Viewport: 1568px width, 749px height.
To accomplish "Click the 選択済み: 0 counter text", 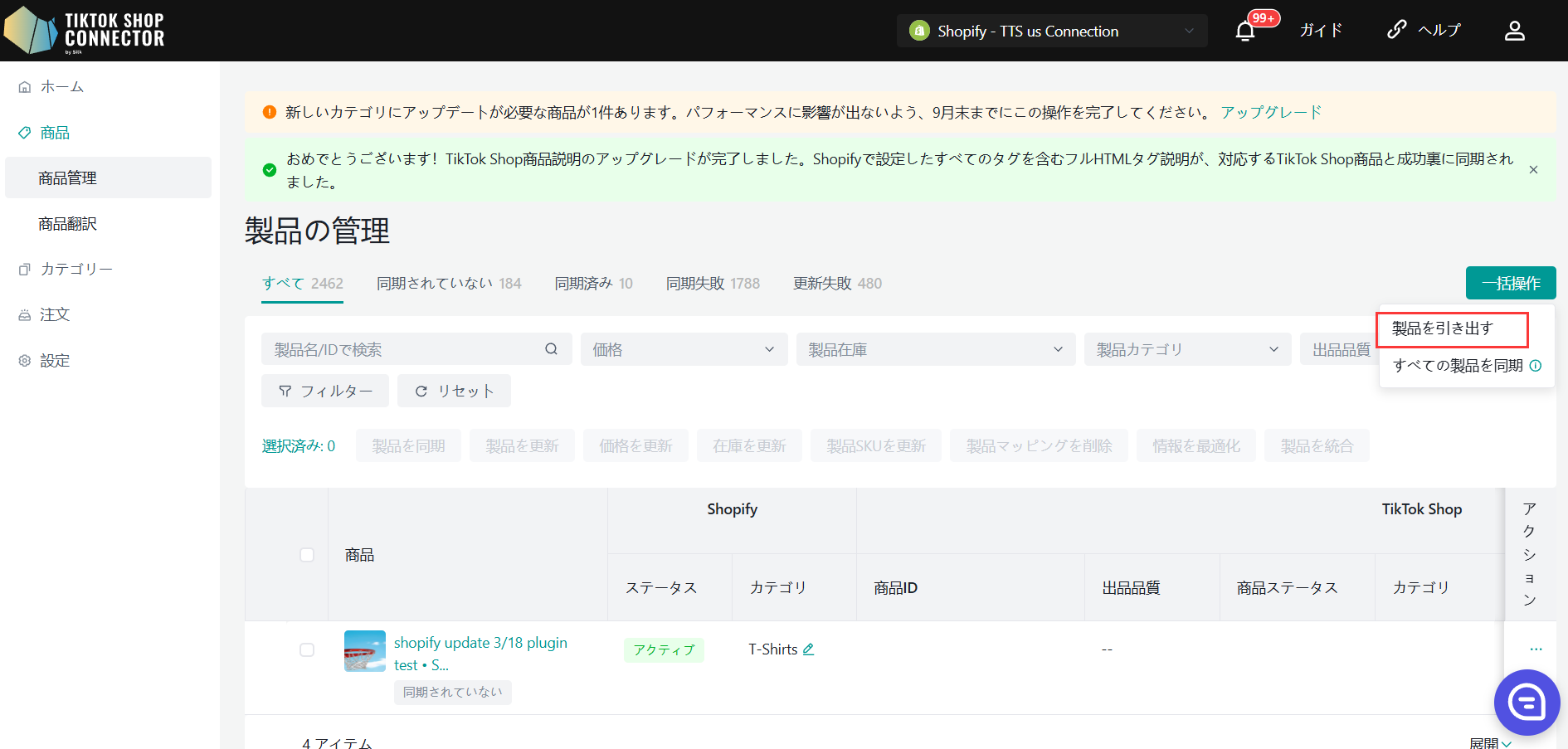I will click(x=299, y=446).
